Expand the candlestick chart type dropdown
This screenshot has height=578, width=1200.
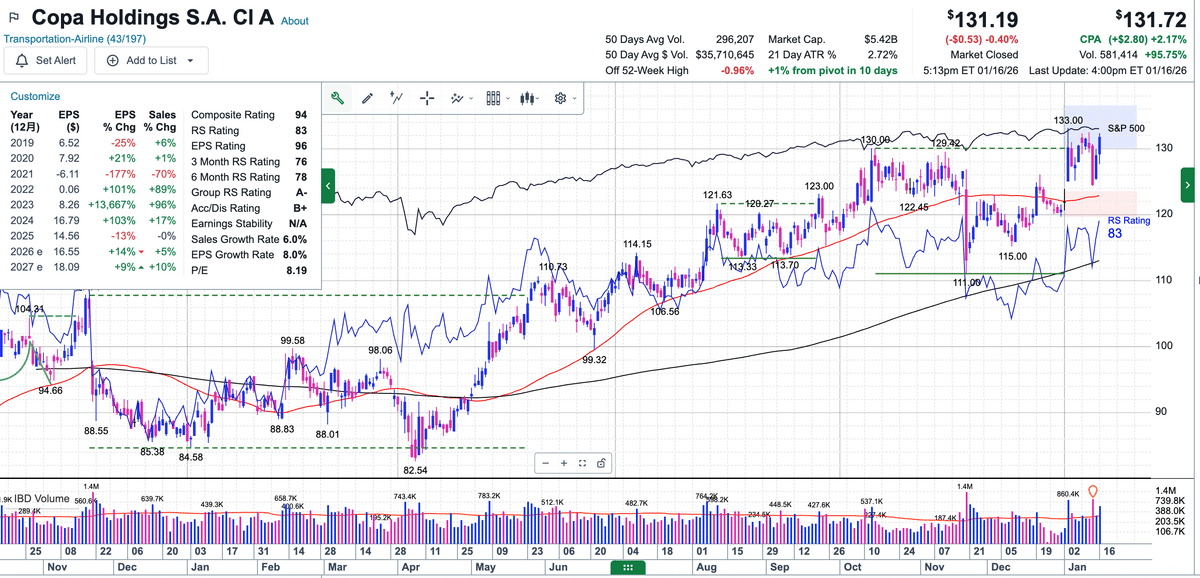[530, 98]
